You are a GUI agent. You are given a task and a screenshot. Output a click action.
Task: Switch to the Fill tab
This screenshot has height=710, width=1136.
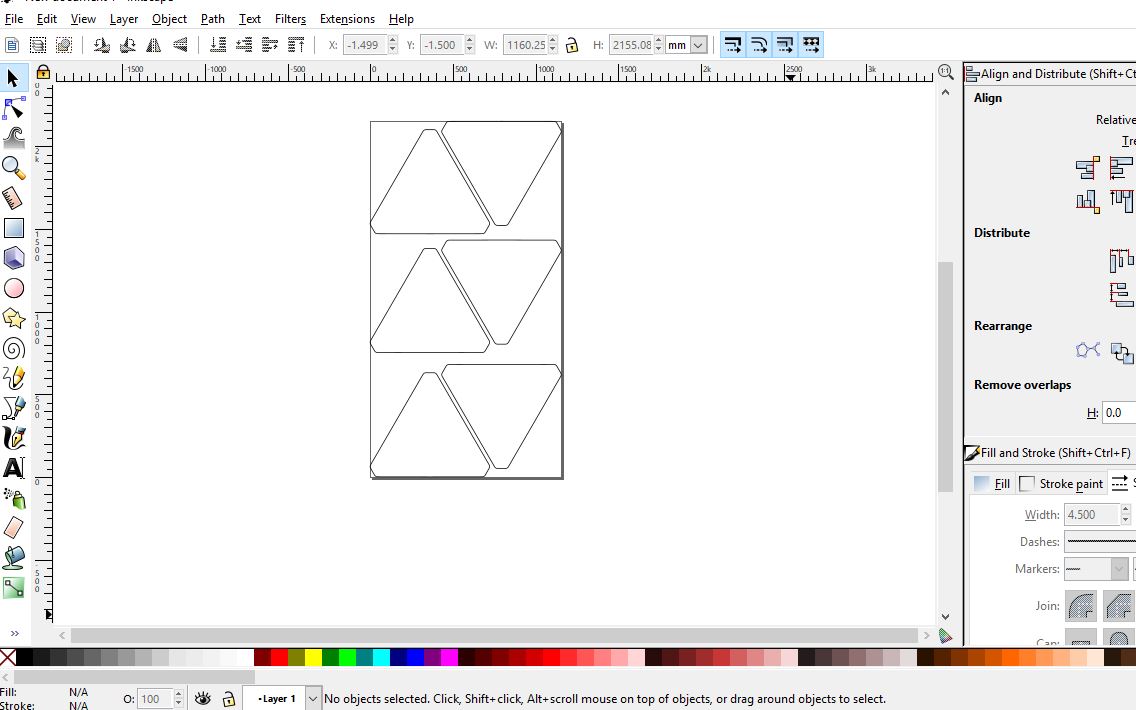tap(993, 483)
